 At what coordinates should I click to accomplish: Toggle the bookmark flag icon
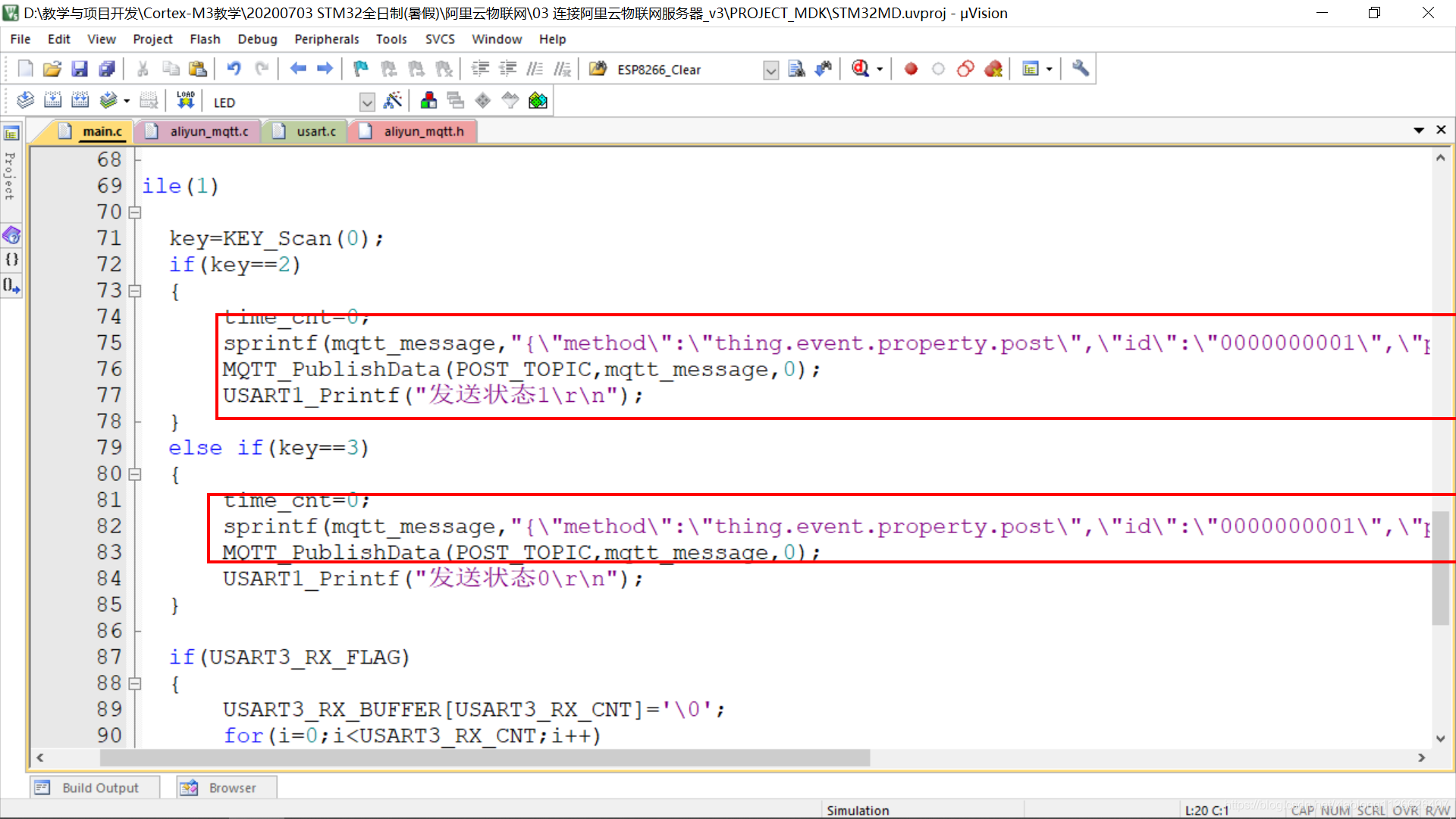(360, 69)
